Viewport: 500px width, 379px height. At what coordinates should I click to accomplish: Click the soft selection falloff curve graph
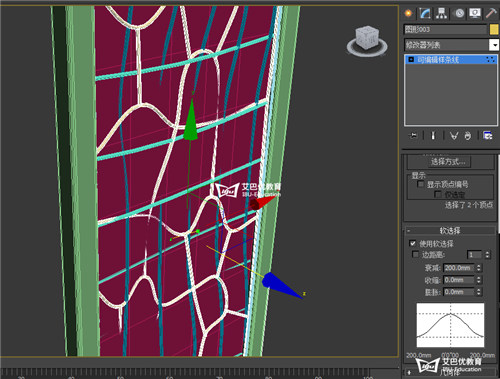450,325
